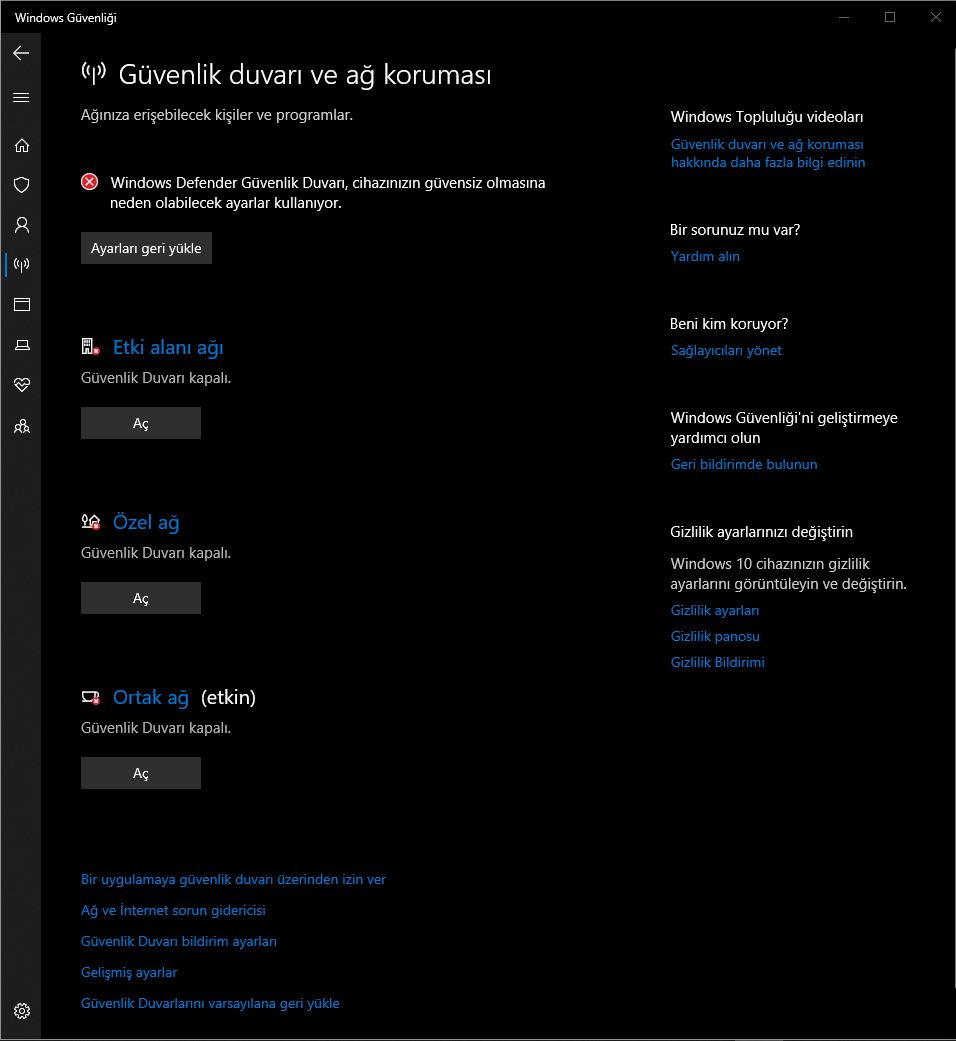Image resolution: width=956 pixels, height=1041 pixels.
Task: Open Gizlilik ayarları link
Action: tap(715, 610)
